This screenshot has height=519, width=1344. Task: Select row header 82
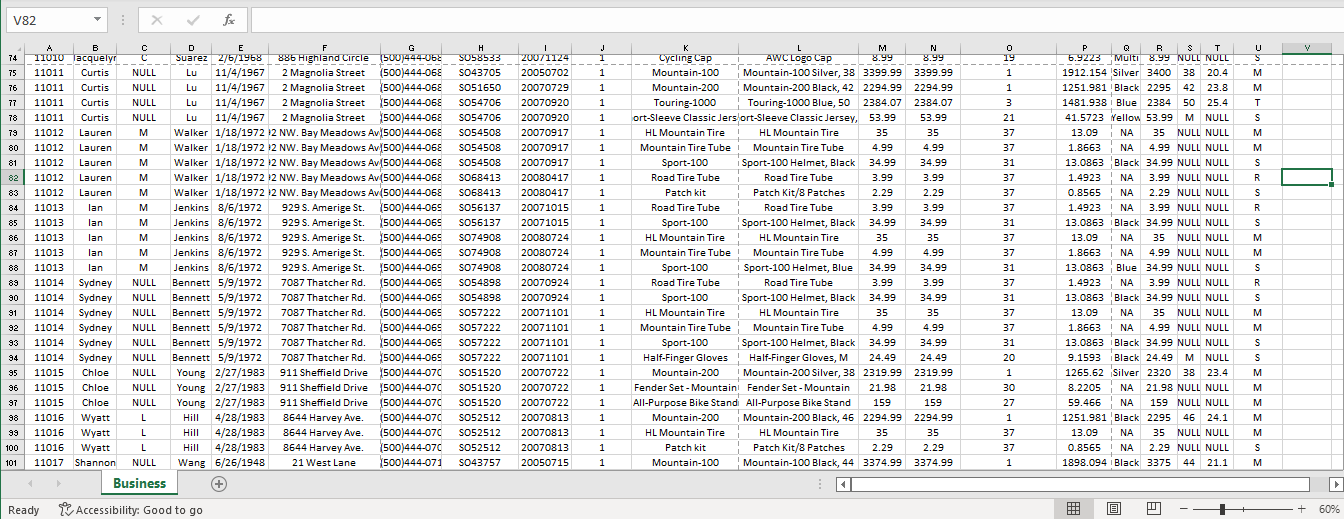tap(13, 177)
